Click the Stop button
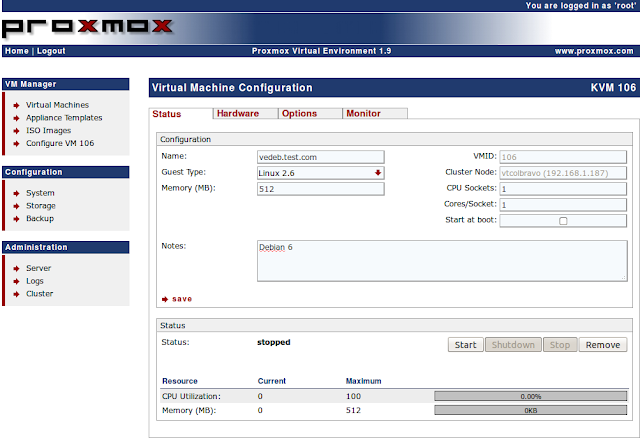This screenshot has height=438, width=640. (x=560, y=345)
